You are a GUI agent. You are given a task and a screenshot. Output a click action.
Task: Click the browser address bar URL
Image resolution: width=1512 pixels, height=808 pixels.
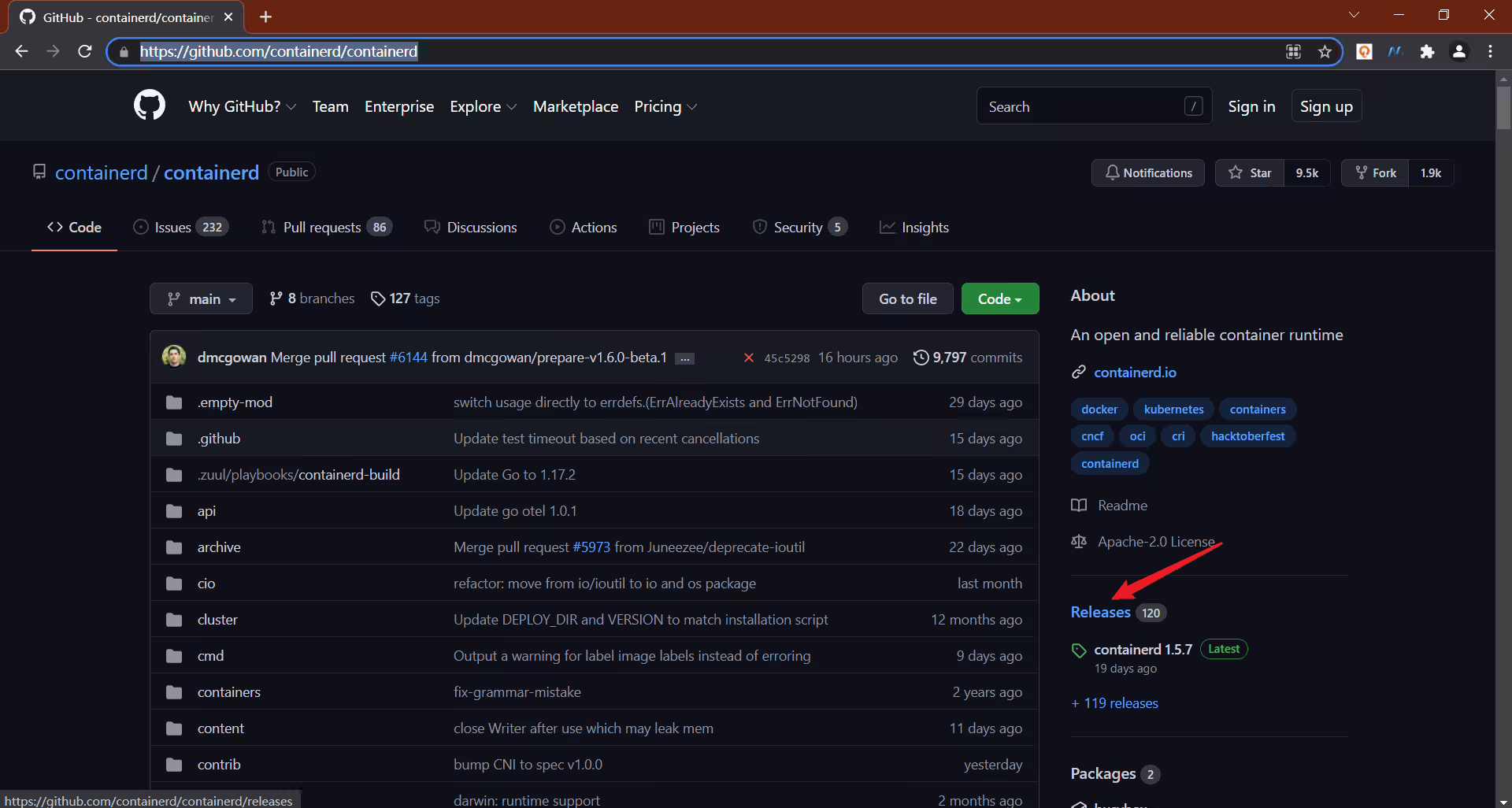point(279,51)
